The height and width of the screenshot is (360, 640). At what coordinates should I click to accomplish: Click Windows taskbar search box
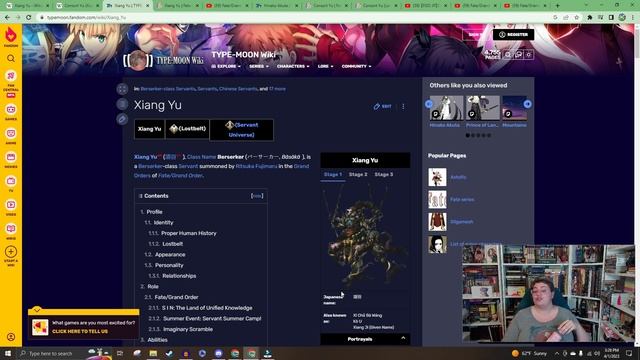(x=63, y=353)
